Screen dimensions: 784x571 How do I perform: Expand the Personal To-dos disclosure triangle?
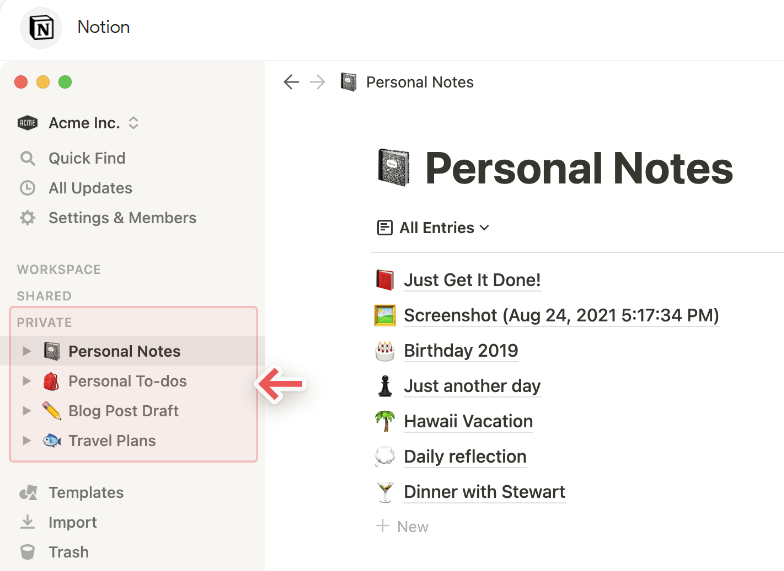[x=27, y=381]
